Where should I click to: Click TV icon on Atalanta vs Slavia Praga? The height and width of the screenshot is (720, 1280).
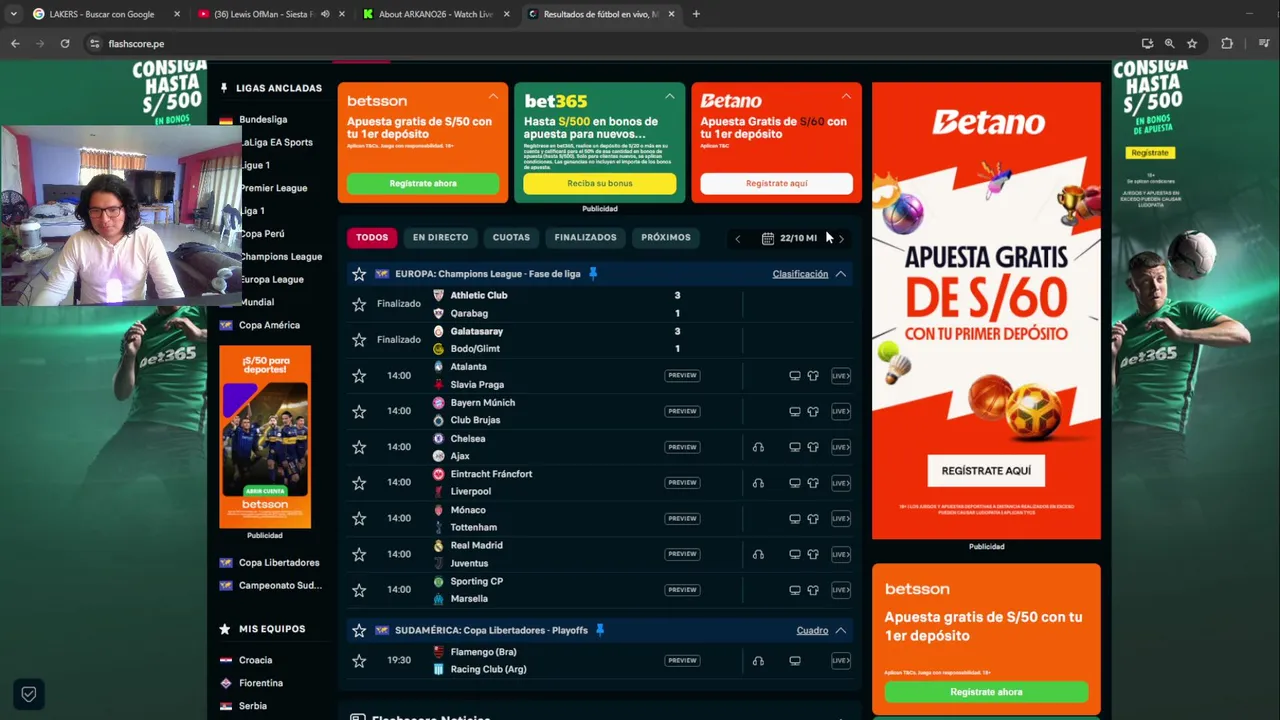[x=795, y=376]
